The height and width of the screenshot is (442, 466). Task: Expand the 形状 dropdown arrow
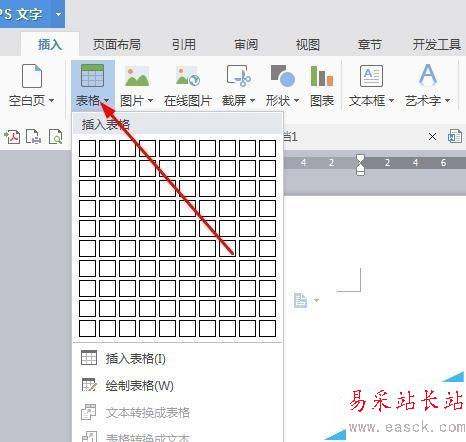[296, 100]
